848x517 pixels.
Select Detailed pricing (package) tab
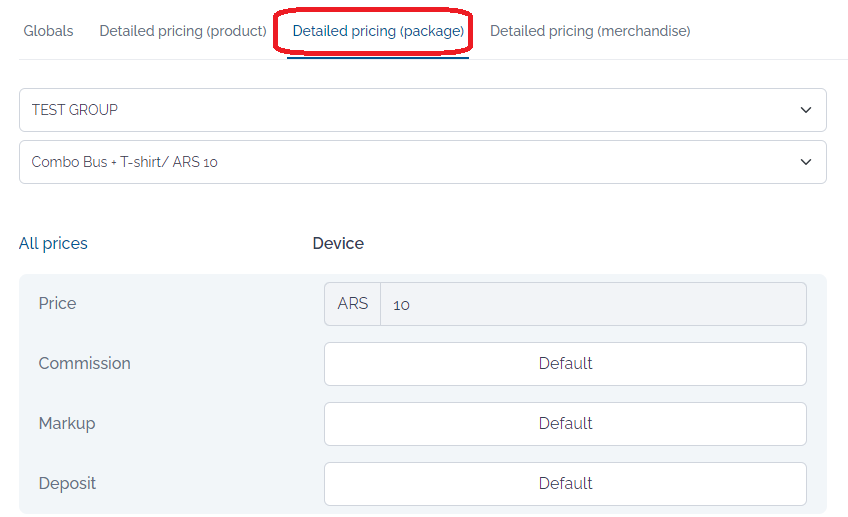click(x=378, y=31)
